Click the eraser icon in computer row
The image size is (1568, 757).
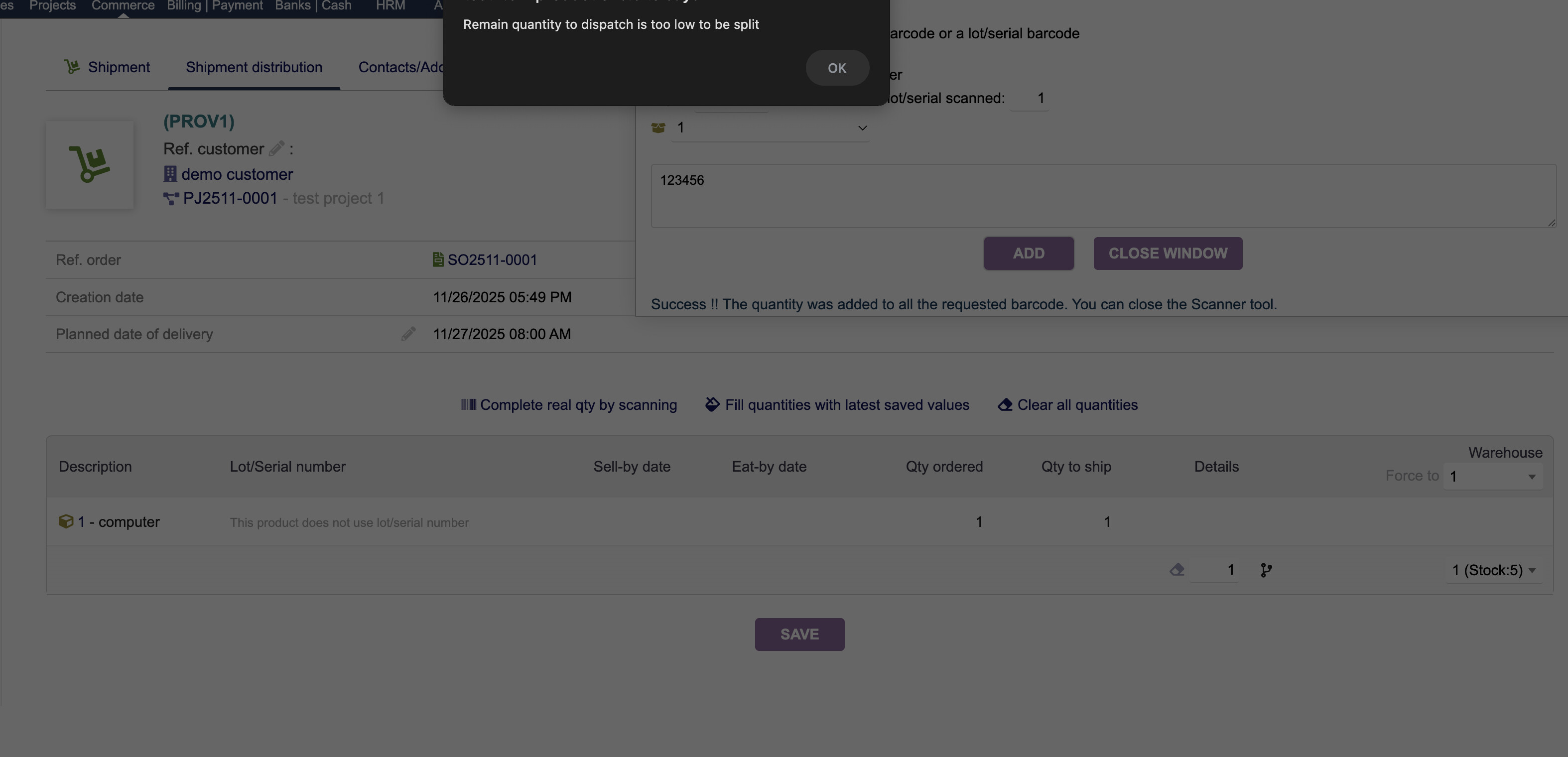[1176, 570]
